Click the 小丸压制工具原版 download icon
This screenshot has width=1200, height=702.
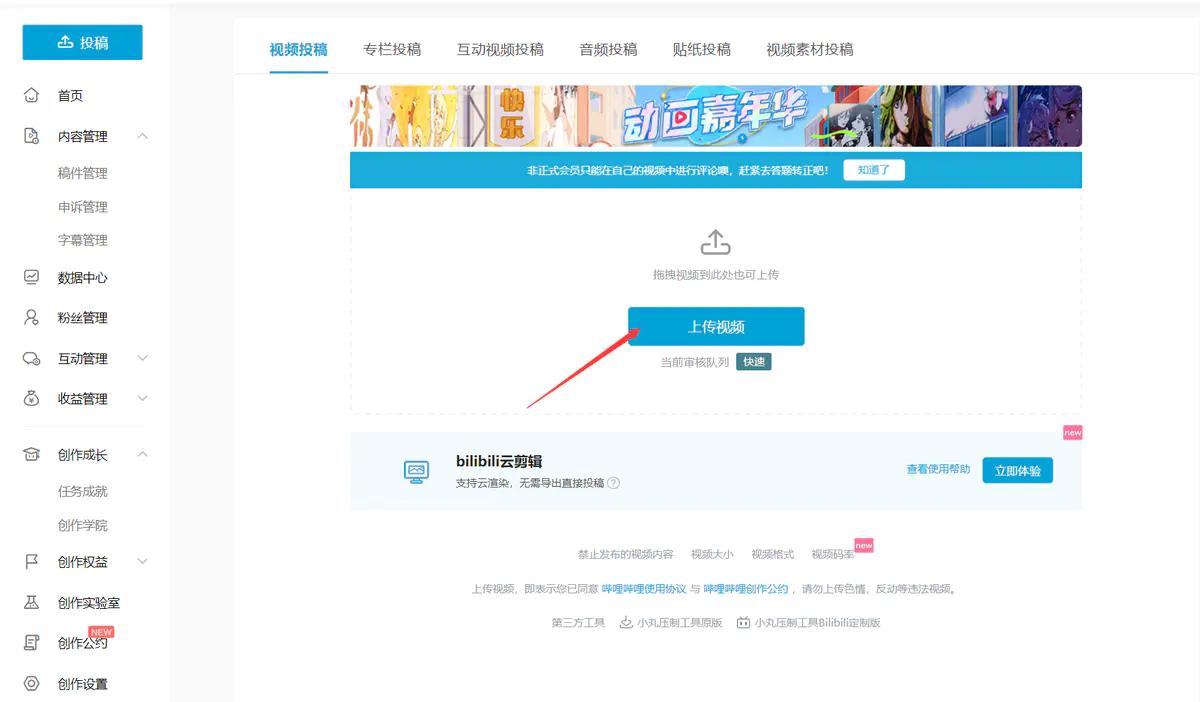tap(625, 621)
